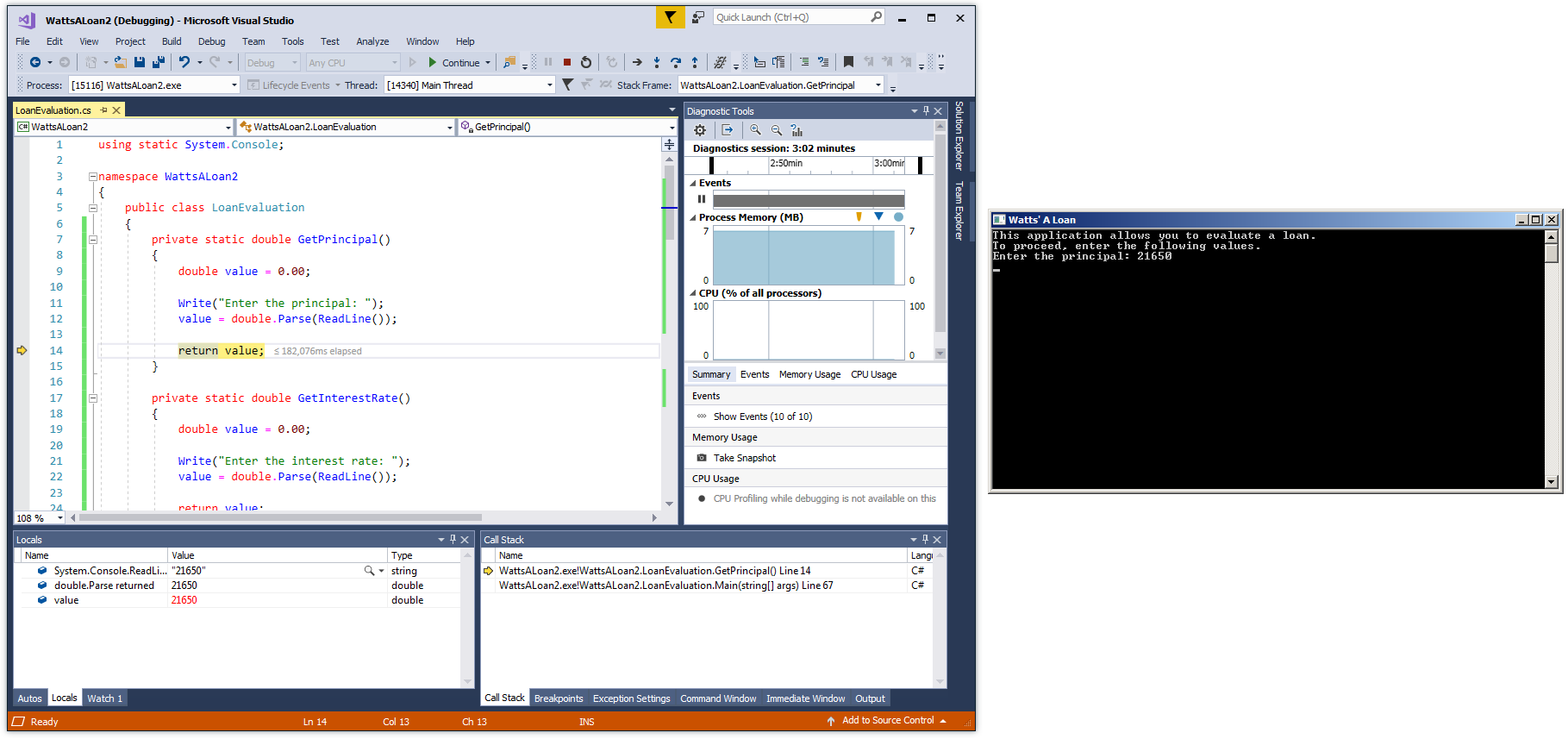Click the filter funnel next to Thread

click(x=567, y=85)
